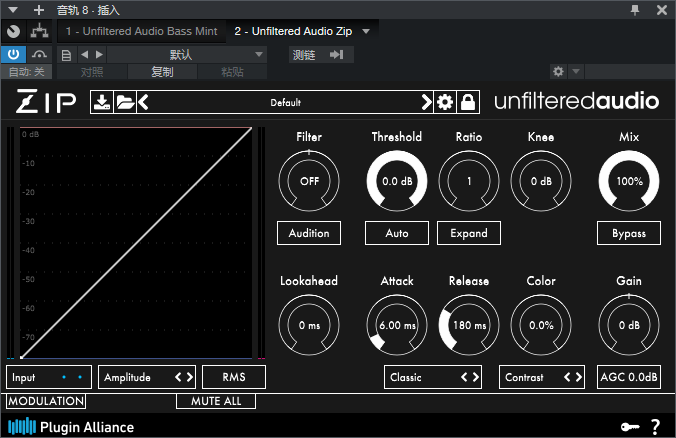Switch to Unfiltered Audio Bass Mint tab

141,31
